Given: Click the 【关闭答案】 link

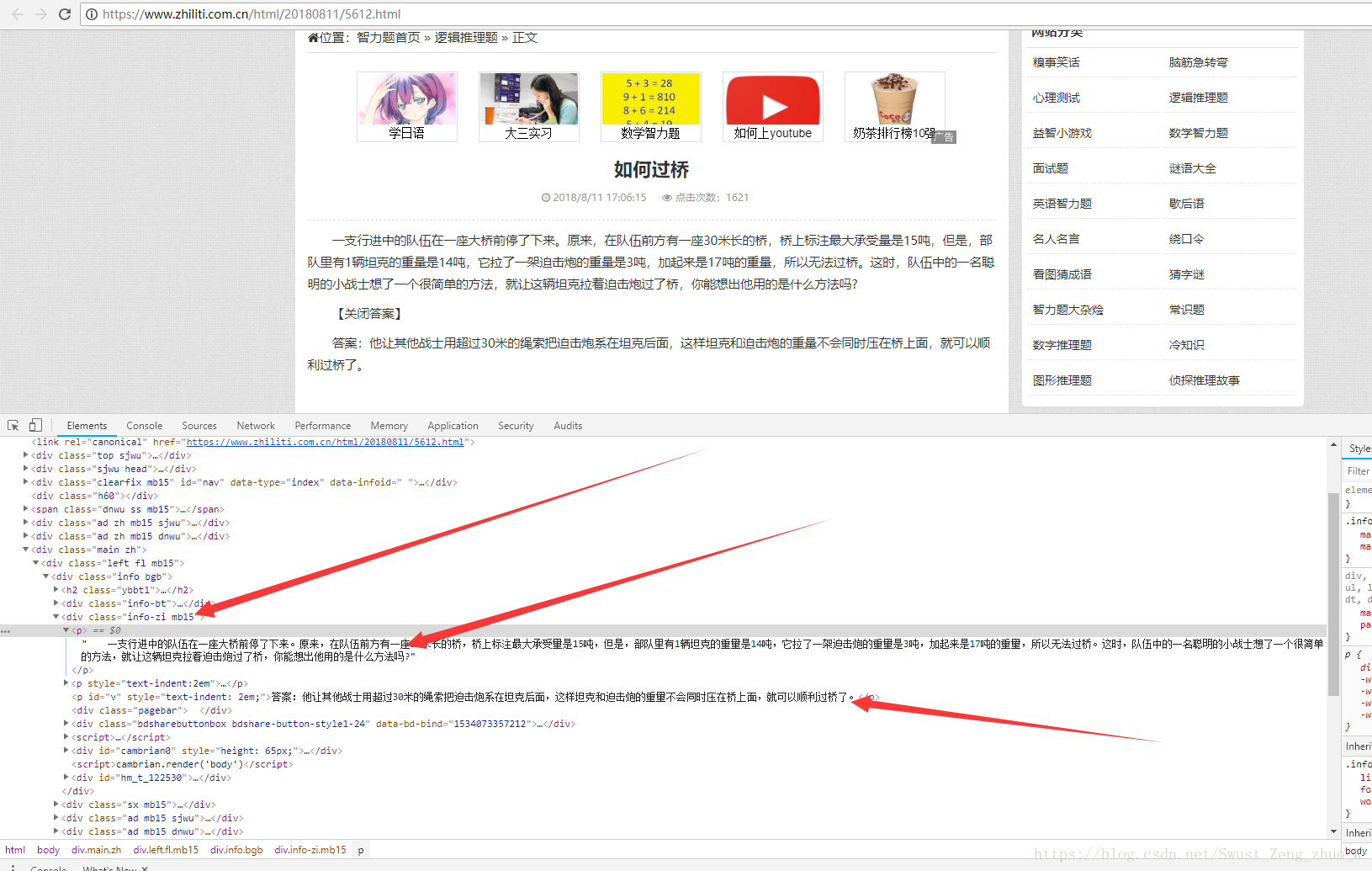Looking at the screenshot, I should pos(370,314).
